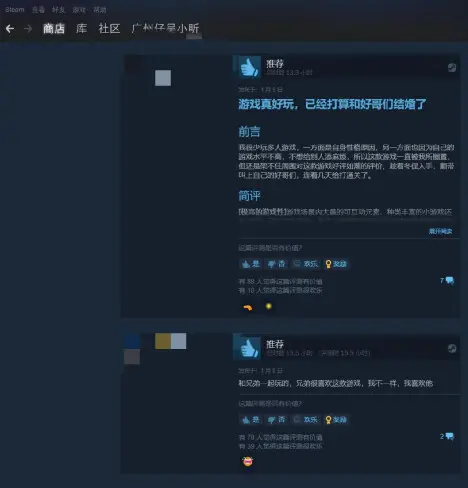Click the Steam logo icon on first review
This screenshot has width=468, height=488.
point(452,68)
